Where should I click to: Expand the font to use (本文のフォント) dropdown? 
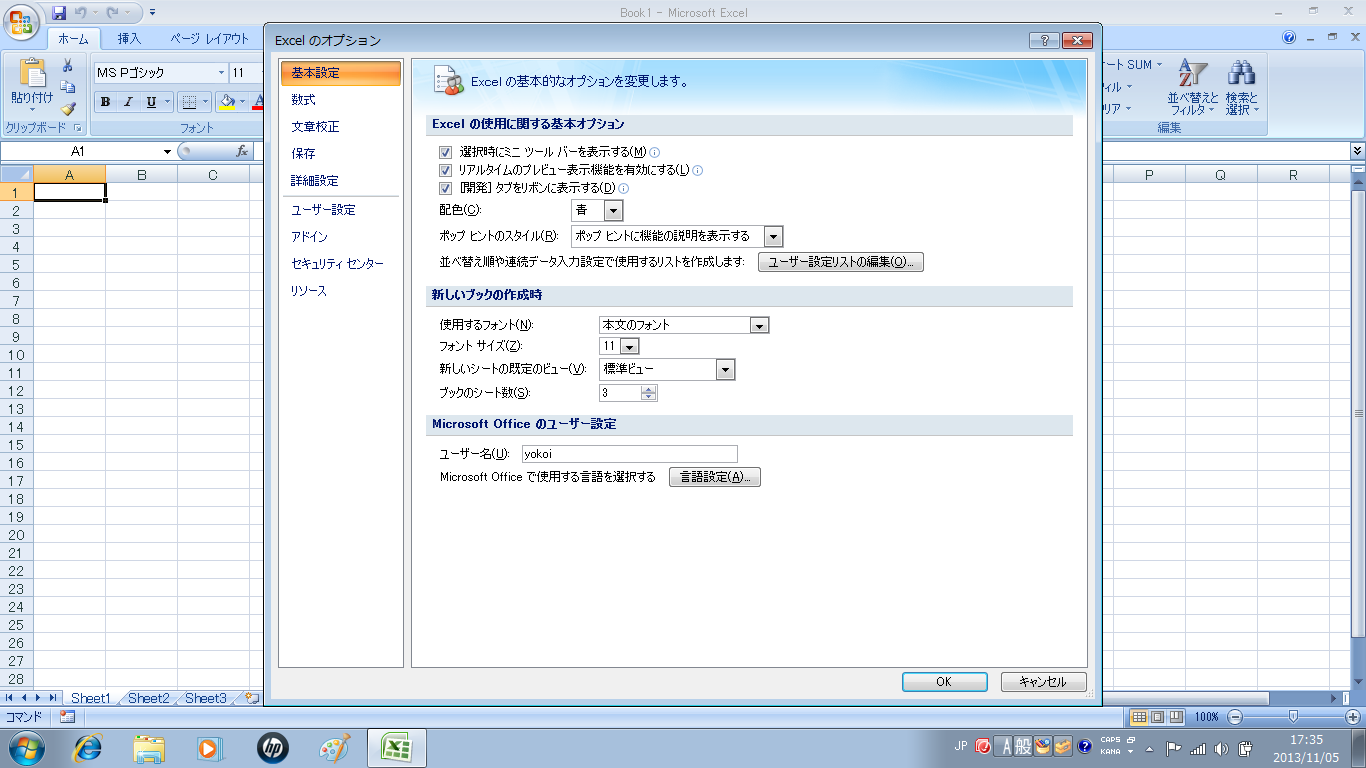pos(759,325)
